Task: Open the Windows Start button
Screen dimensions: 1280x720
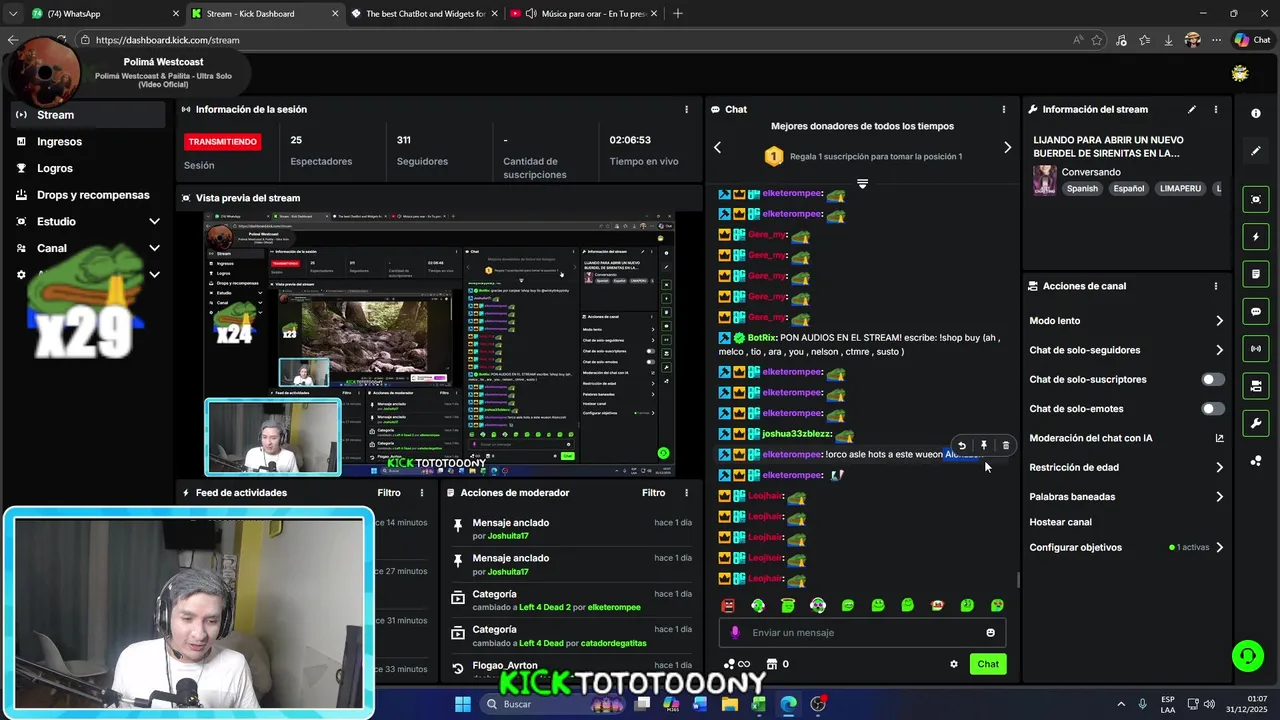Action: (x=463, y=704)
